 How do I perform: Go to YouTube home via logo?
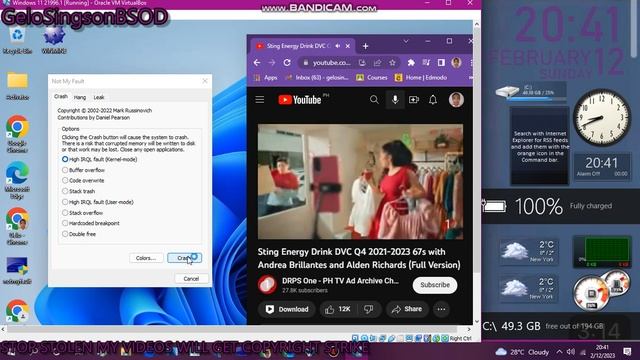300,100
